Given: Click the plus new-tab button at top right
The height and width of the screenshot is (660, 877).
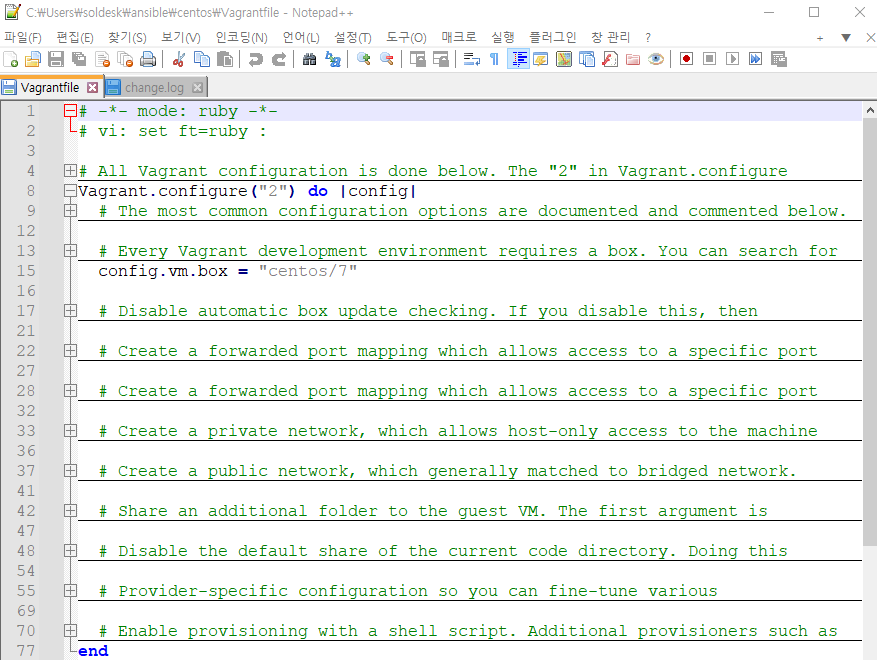Looking at the screenshot, I should [x=819, y=38].
